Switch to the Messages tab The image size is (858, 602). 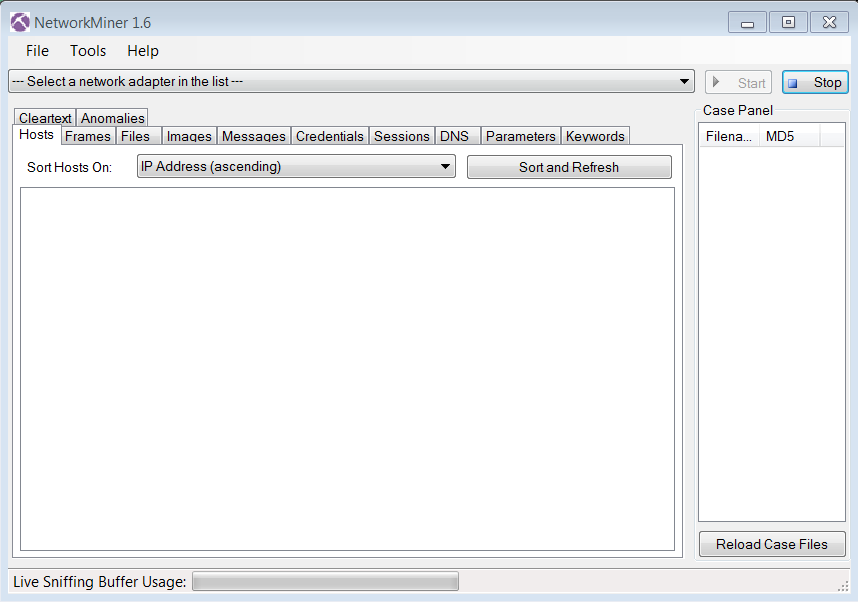(x=254, y=136)
